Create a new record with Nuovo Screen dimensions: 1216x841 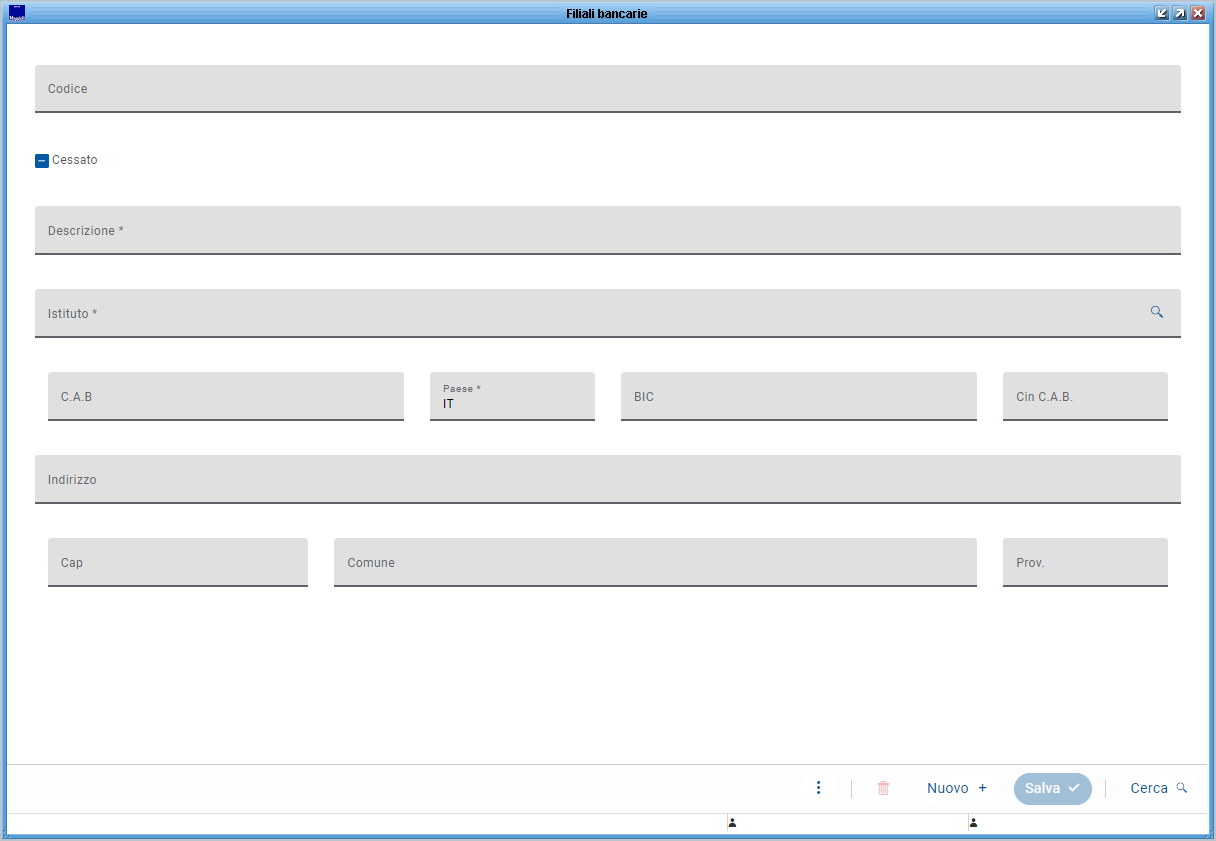pyautogui.click(x=957, y=788)
